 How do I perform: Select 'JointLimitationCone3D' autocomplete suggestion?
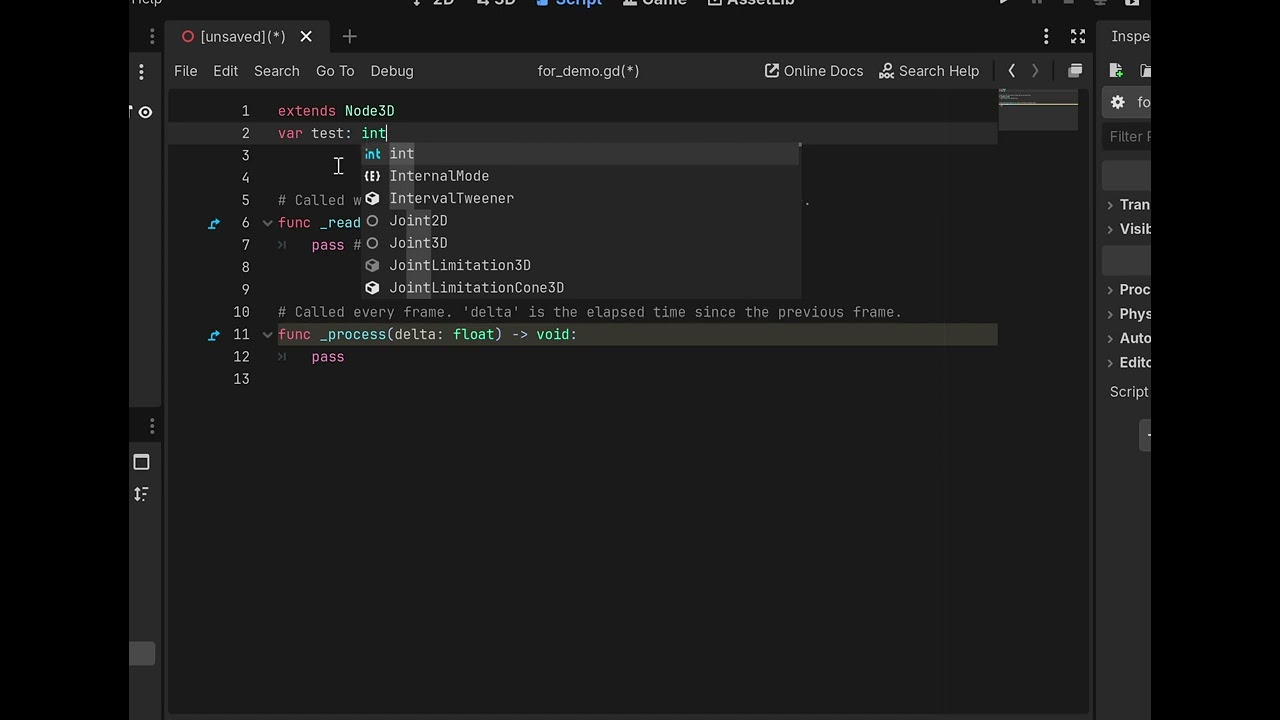[580, 288]
